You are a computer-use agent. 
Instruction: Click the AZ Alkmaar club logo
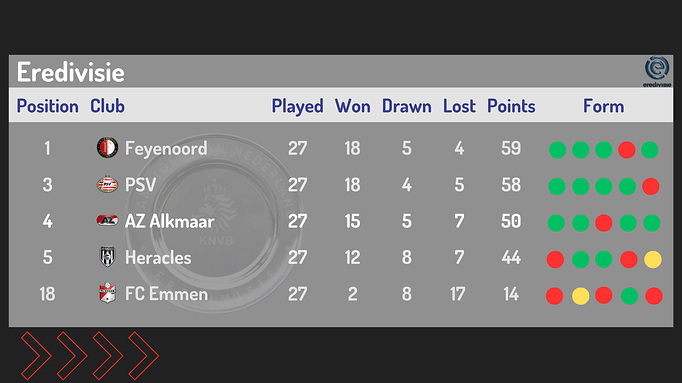(x=107, y=221)
